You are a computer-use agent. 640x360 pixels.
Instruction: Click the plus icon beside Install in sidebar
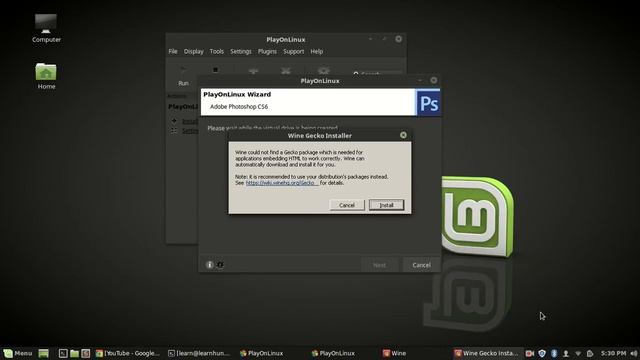174,121
